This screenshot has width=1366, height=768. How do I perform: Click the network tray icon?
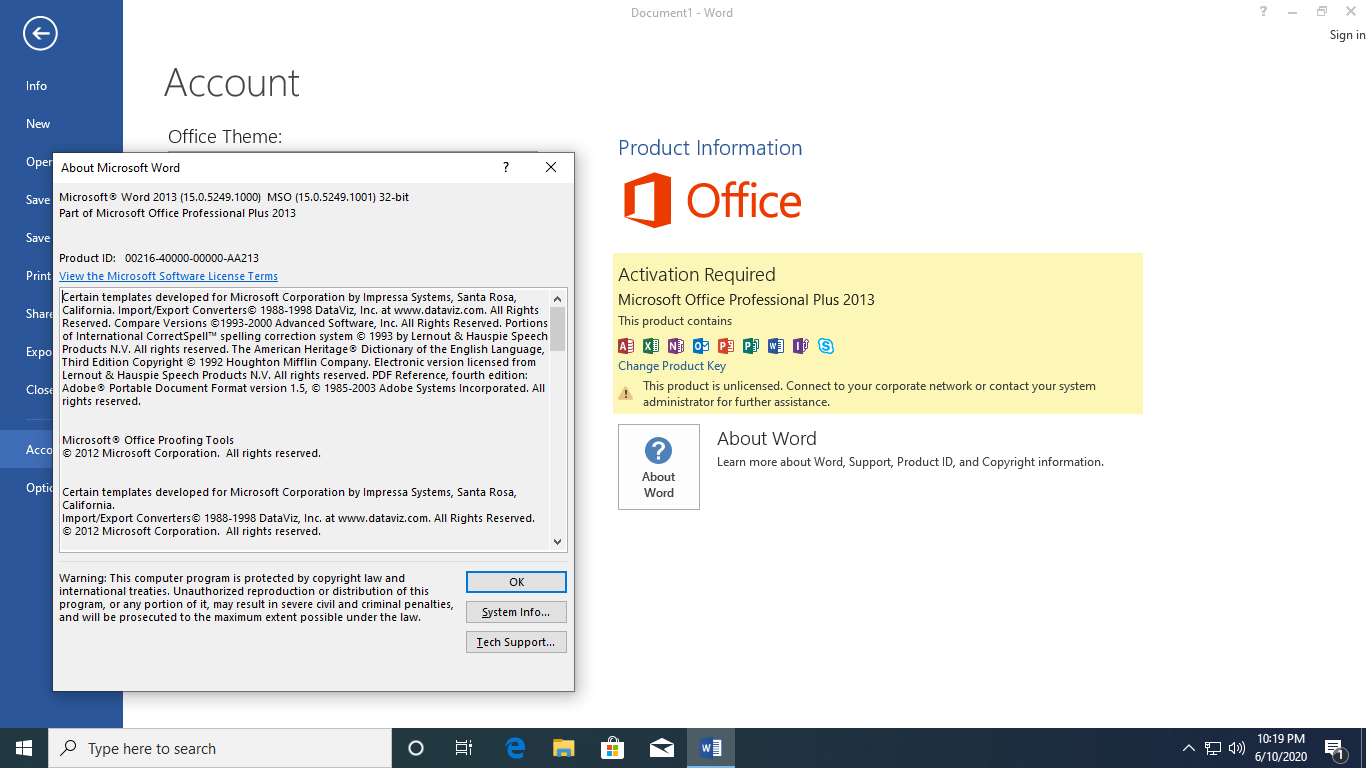click(1213, 748)
